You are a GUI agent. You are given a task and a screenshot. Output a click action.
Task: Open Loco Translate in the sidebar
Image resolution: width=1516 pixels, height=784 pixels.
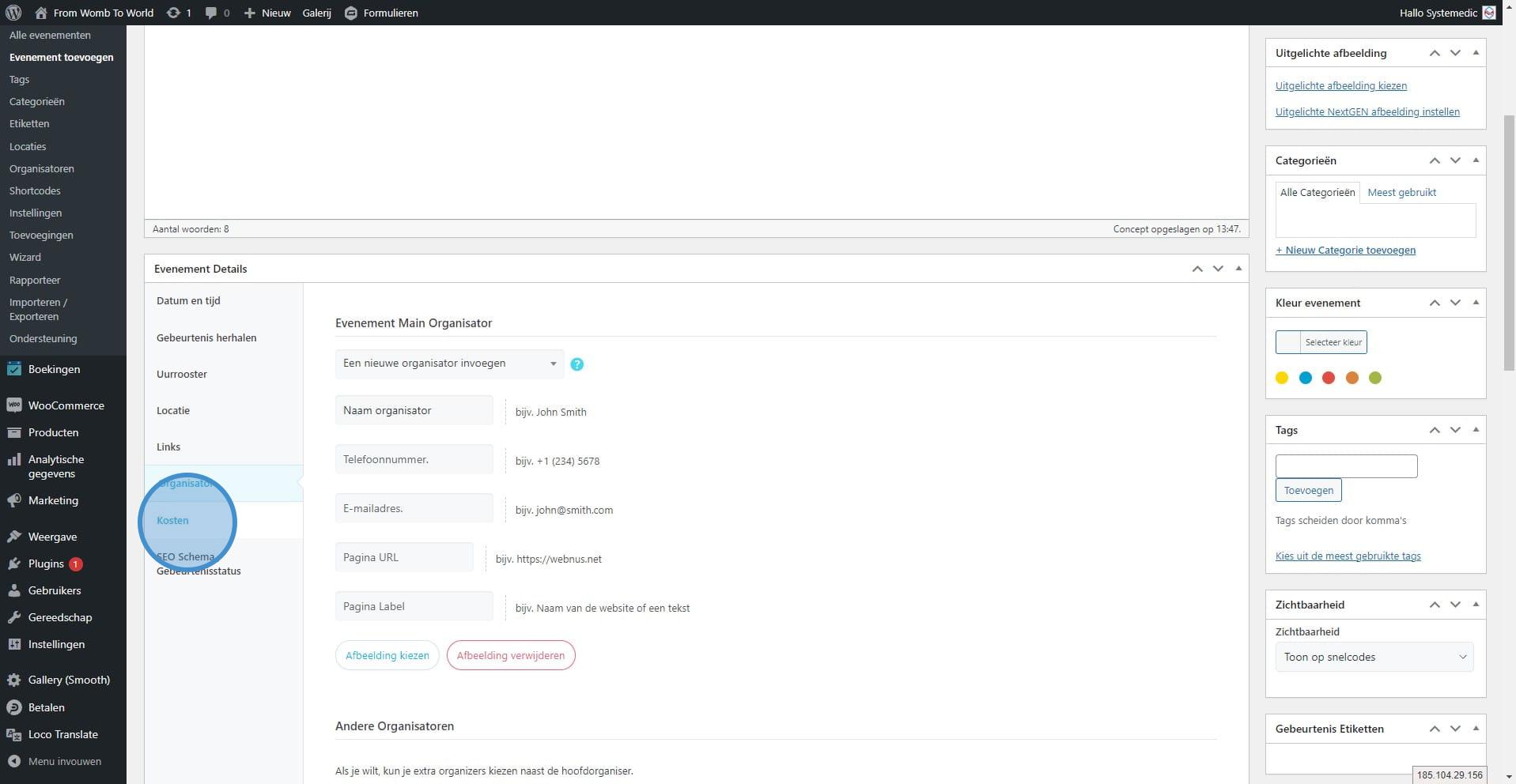click(x=62, y=734)
